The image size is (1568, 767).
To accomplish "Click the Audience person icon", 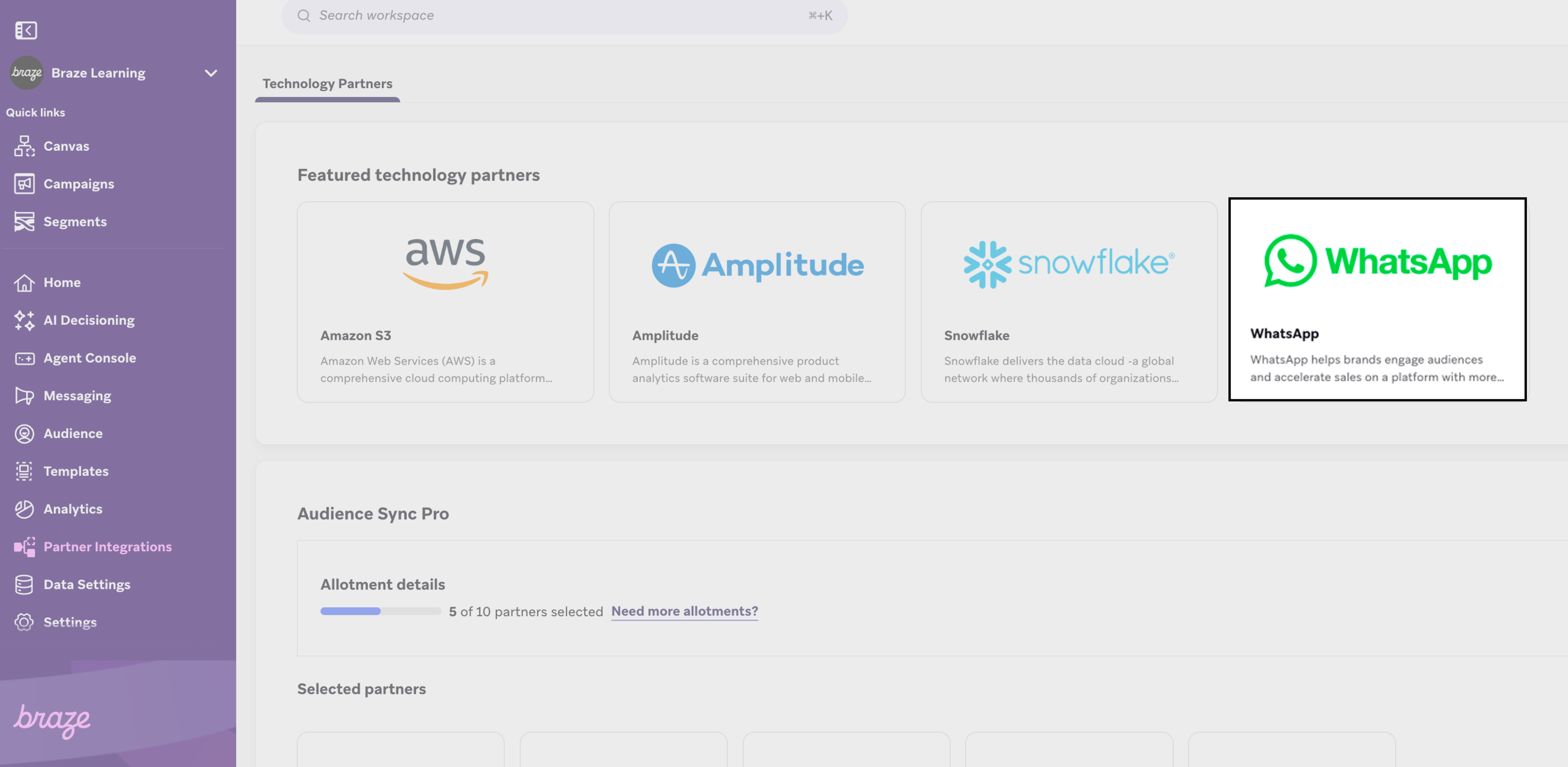I will (x=24, y=433).
